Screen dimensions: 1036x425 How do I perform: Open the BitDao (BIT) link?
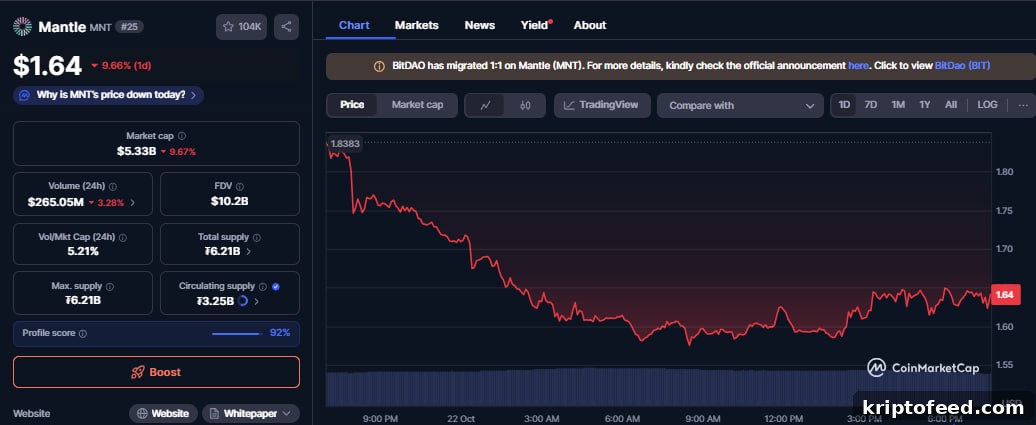962,66
